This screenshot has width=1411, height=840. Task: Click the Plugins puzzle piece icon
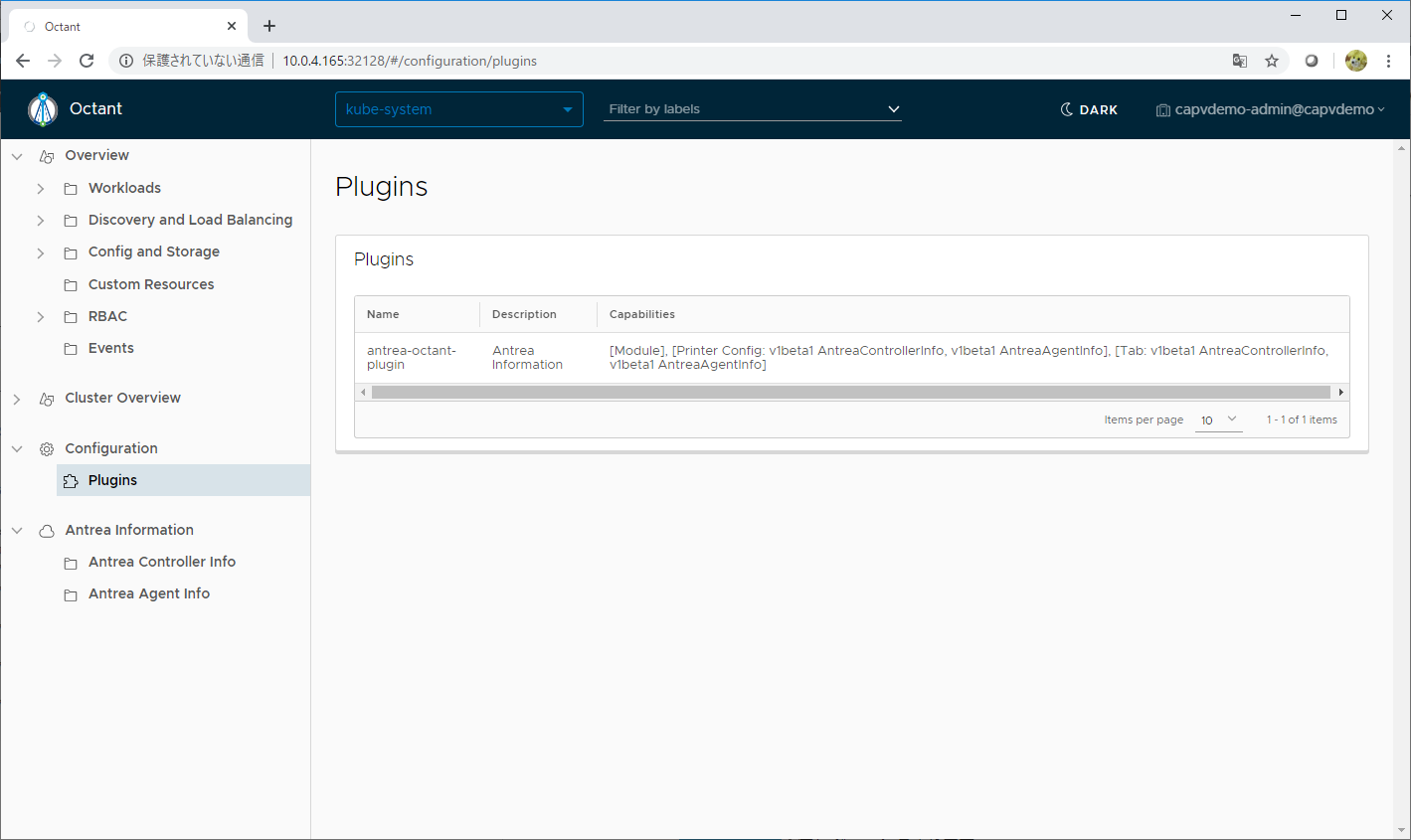(x=71, y=481)
